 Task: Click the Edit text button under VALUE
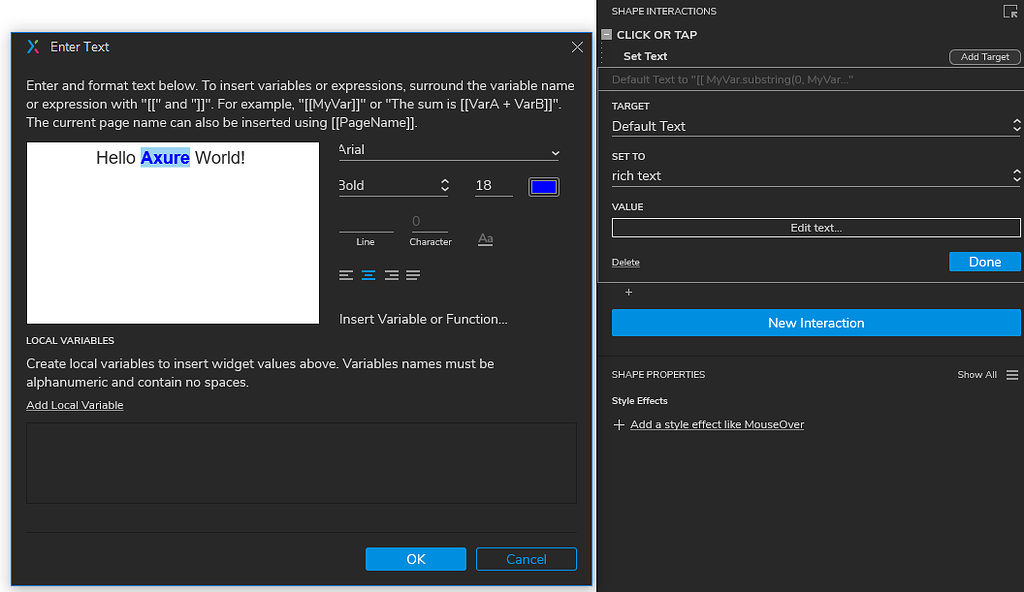(815, 227)
